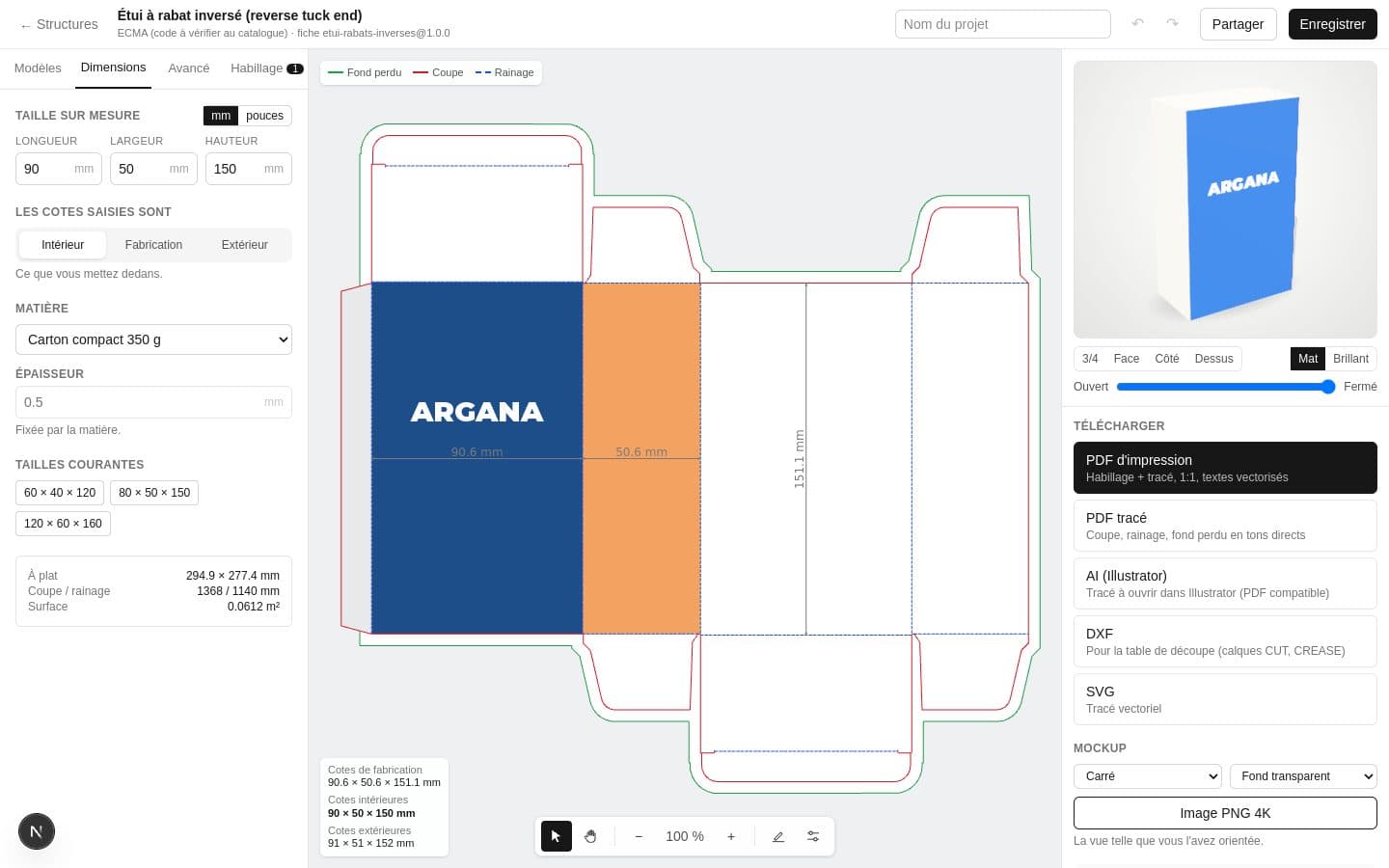Click the Nom du projet field
Image resolution: width=1389 pixels, height=868 pixels.
(1003, 24)
